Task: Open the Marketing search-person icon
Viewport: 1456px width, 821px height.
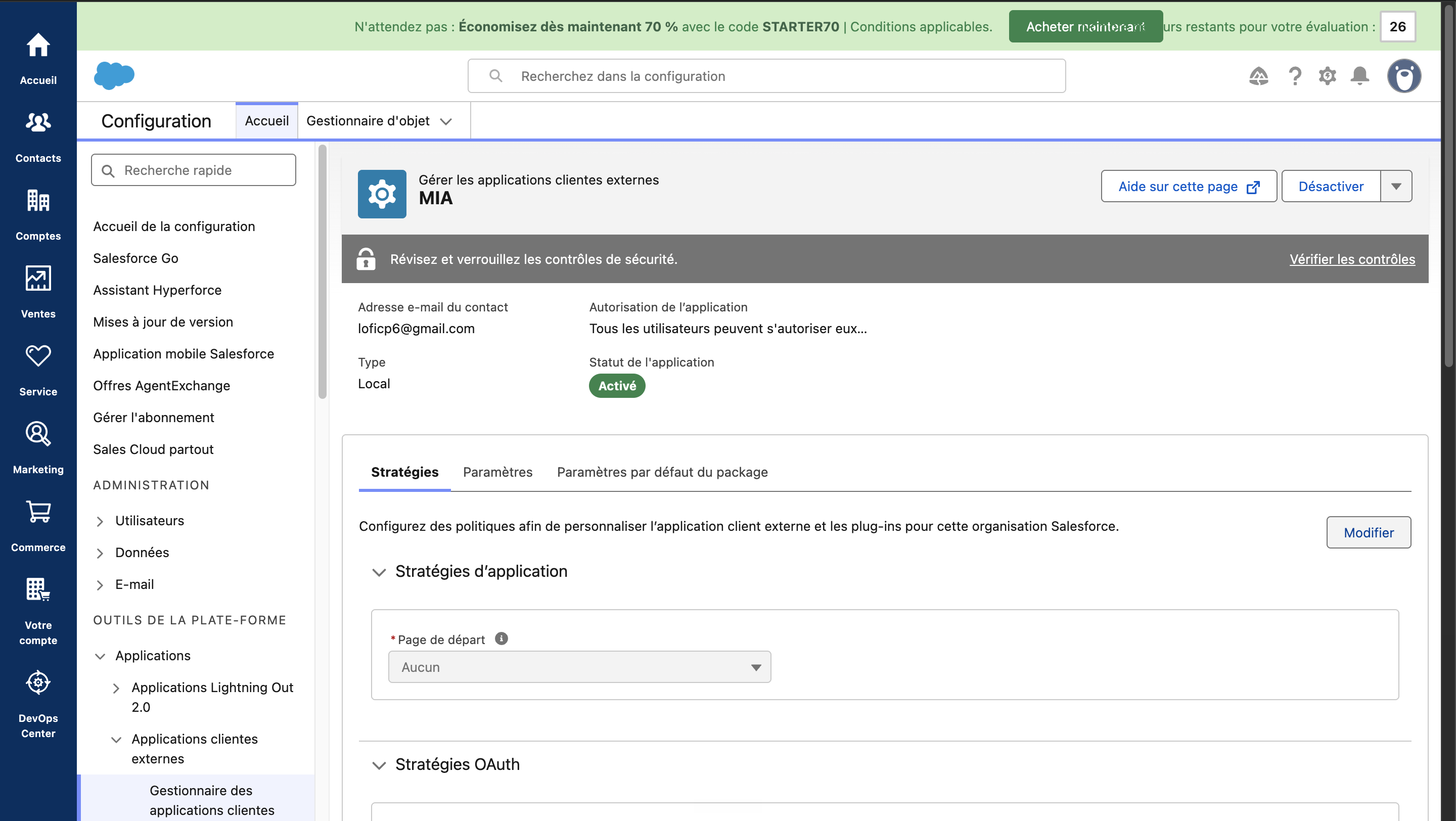Action: (38, 433)
